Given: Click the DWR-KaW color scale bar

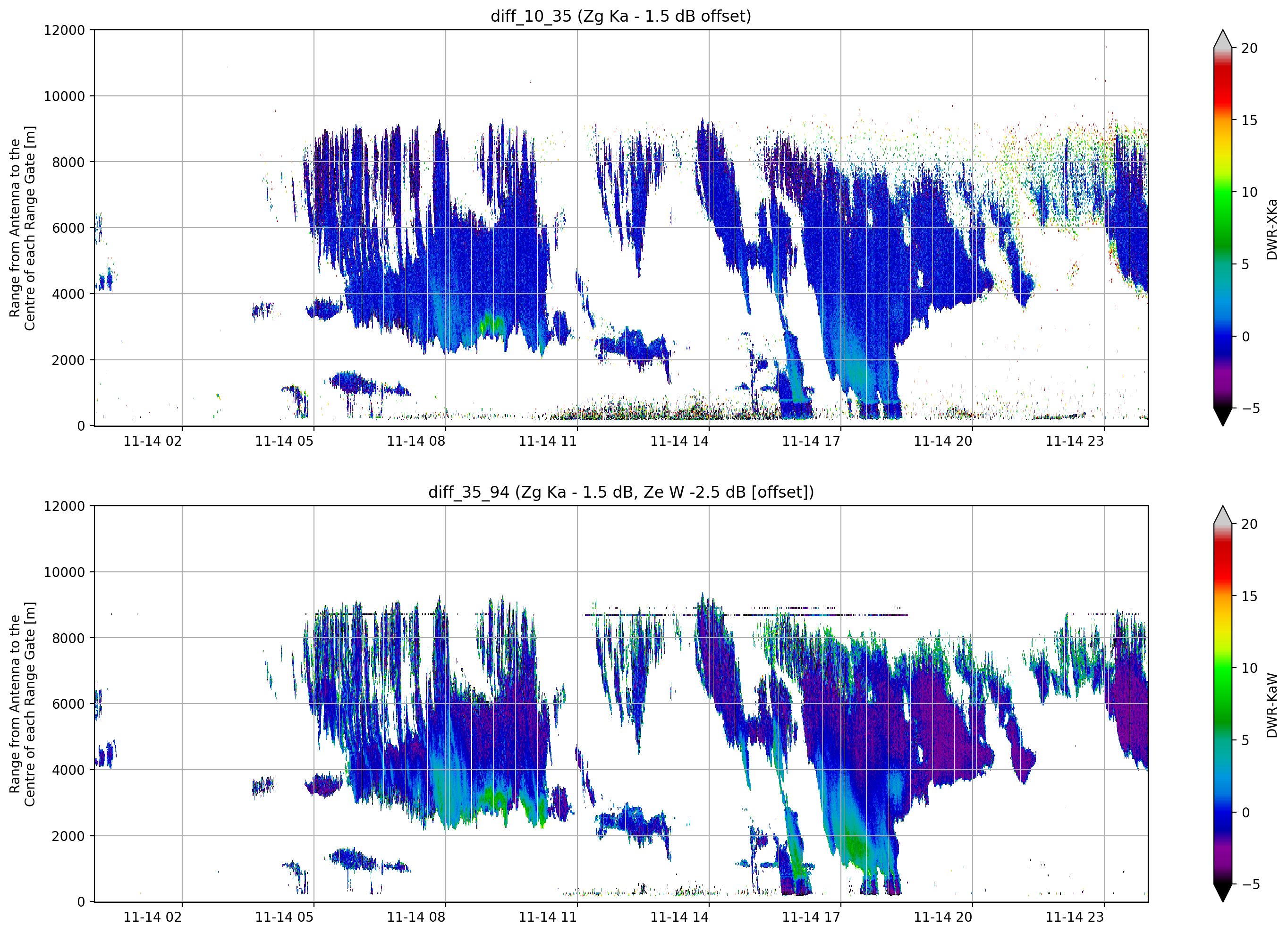Looking at the screenshot, I should click(x=1223, y=704).
